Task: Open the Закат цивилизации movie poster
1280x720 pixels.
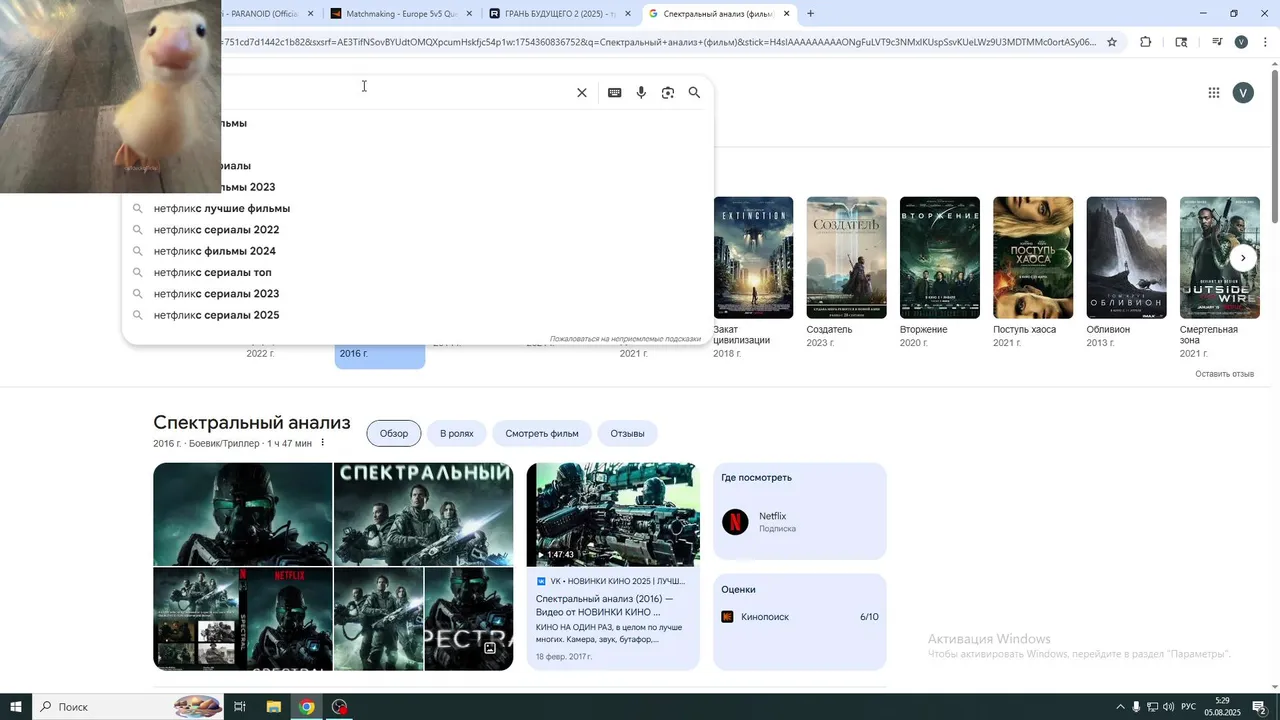Action: [x=753, y=258]
